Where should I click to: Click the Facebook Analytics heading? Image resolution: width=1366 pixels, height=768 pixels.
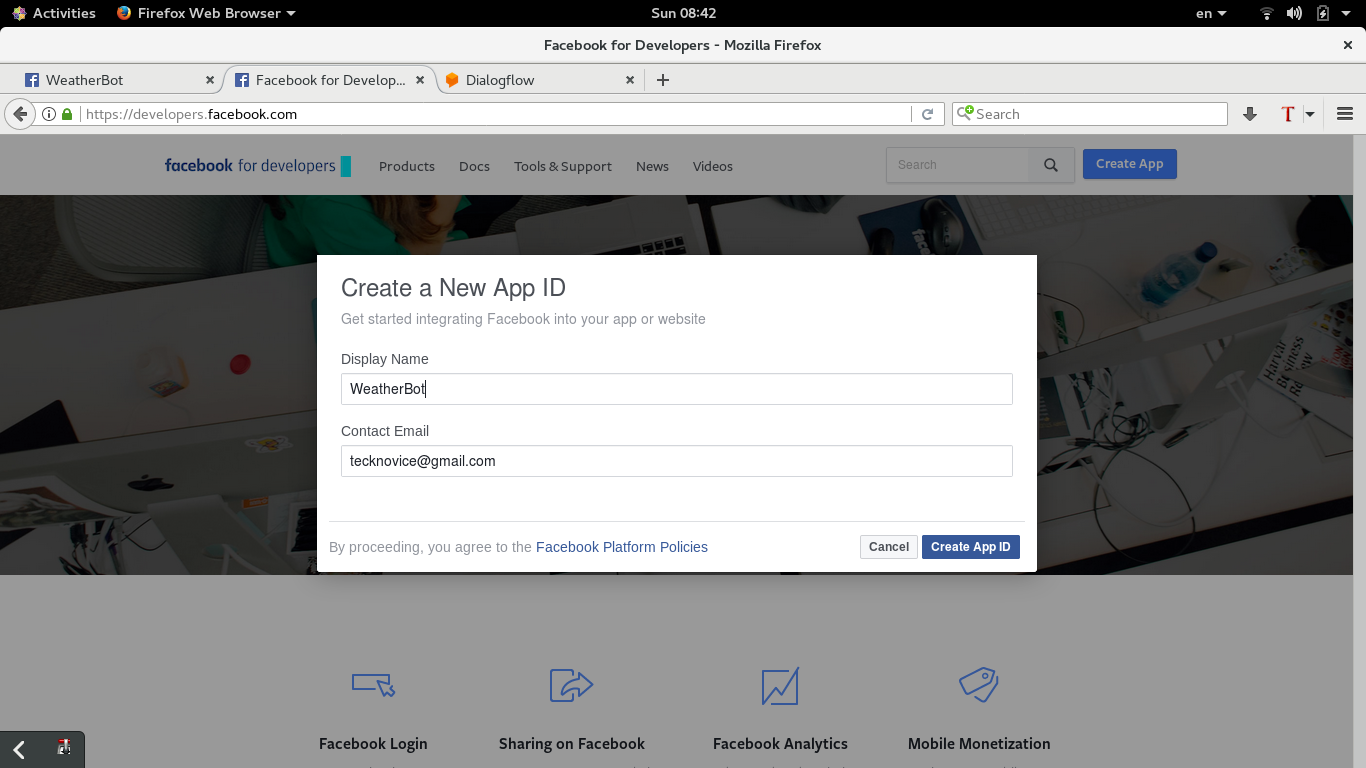coord(780,744)
